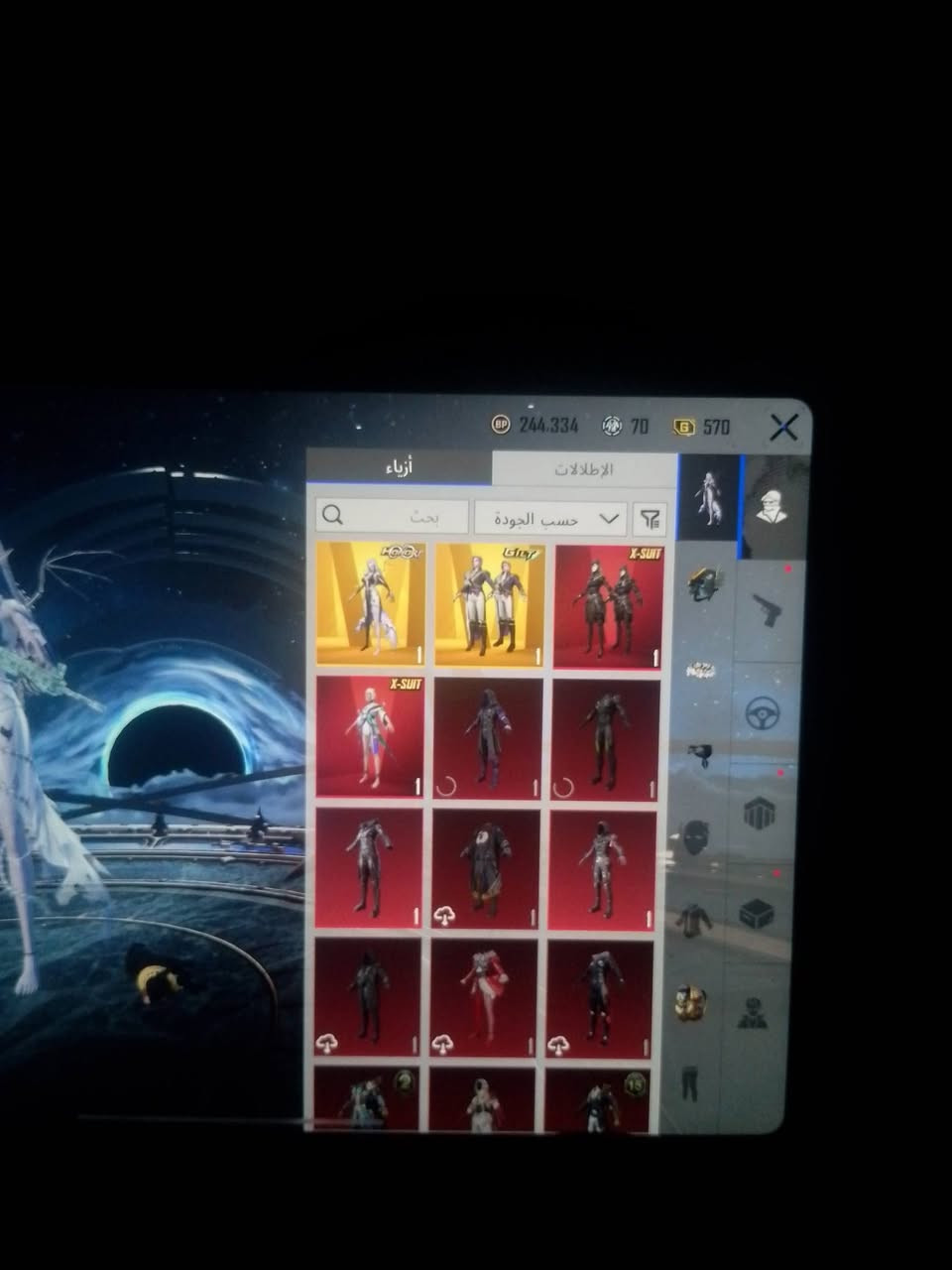Image resolution: width=952 pixels, height=1270 pixels.
Task: Select the X-SUIT two-character dark outfit
Action: (x=609, y=606)
